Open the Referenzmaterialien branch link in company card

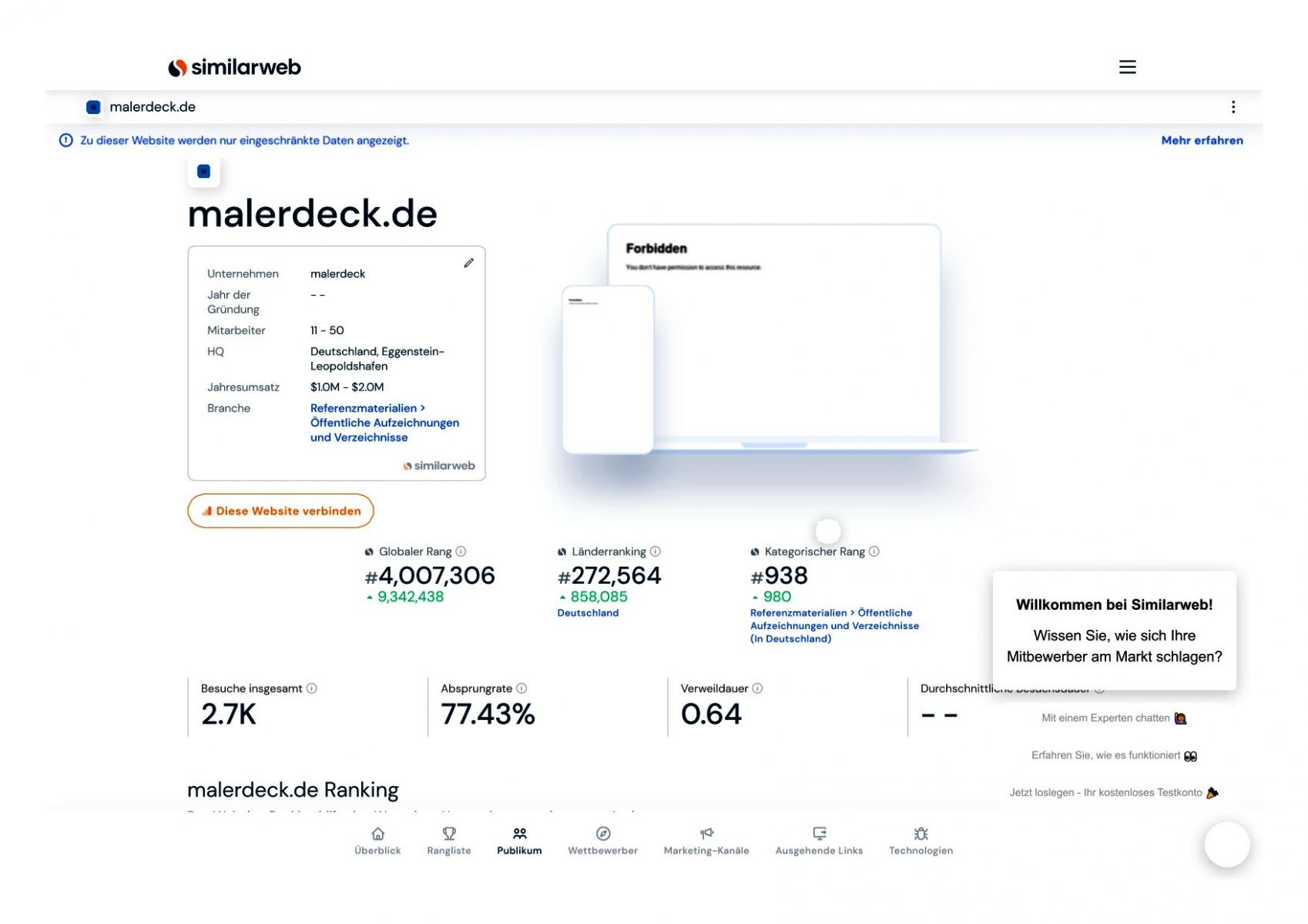[x=384, y=423]
